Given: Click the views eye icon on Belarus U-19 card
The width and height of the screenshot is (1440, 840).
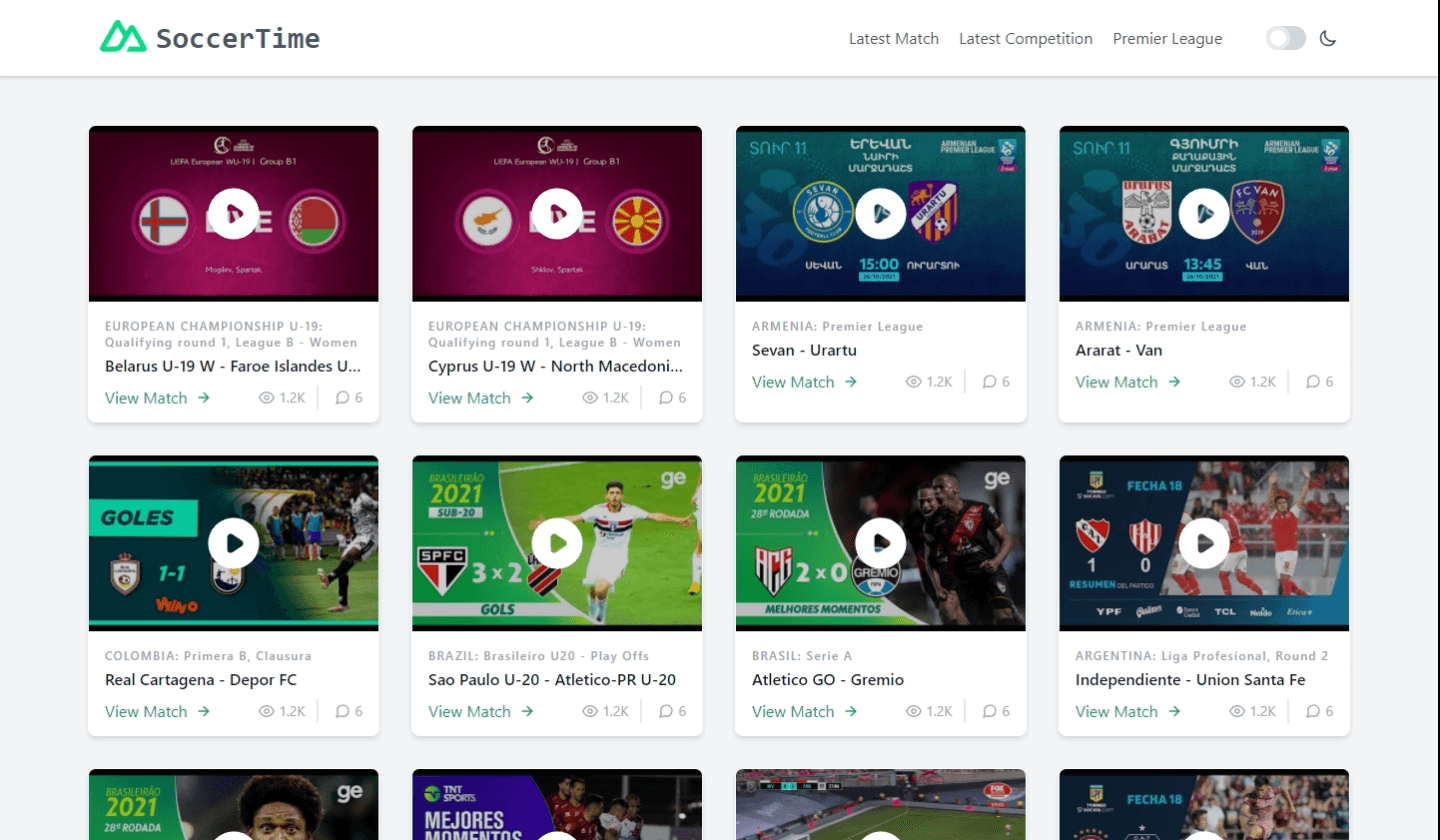Looking at the screenshot, I should point(266,398).
